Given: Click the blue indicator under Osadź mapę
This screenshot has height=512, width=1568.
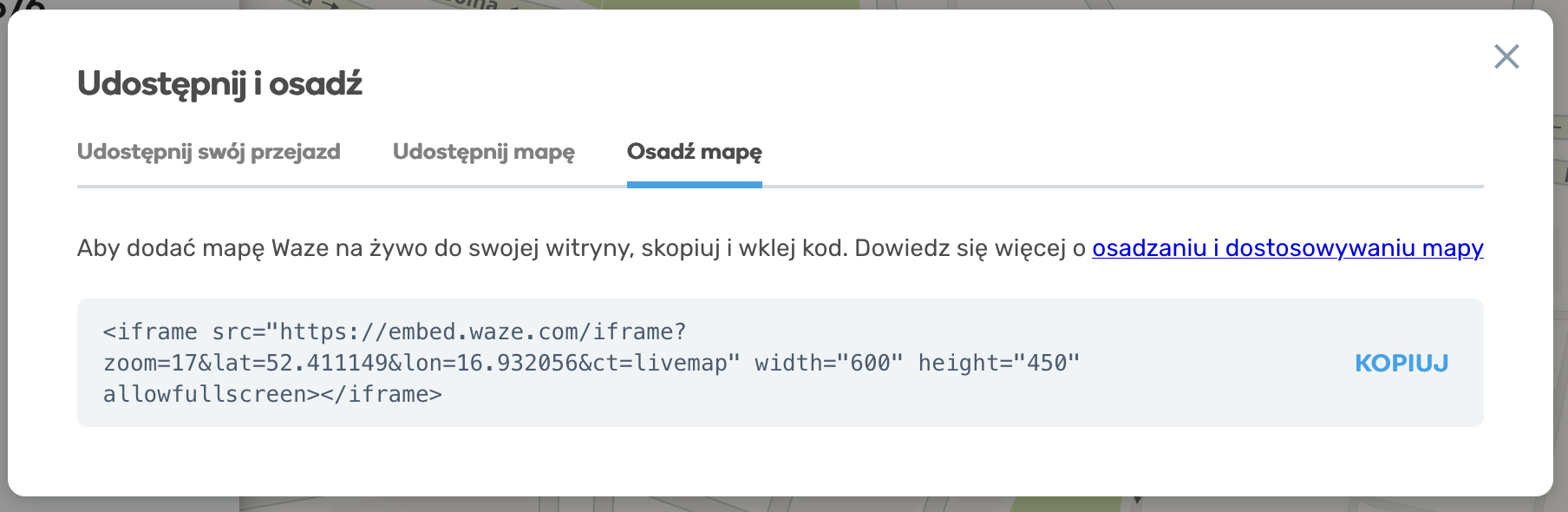Looking at the screenshot, I should tap(695, 185).
